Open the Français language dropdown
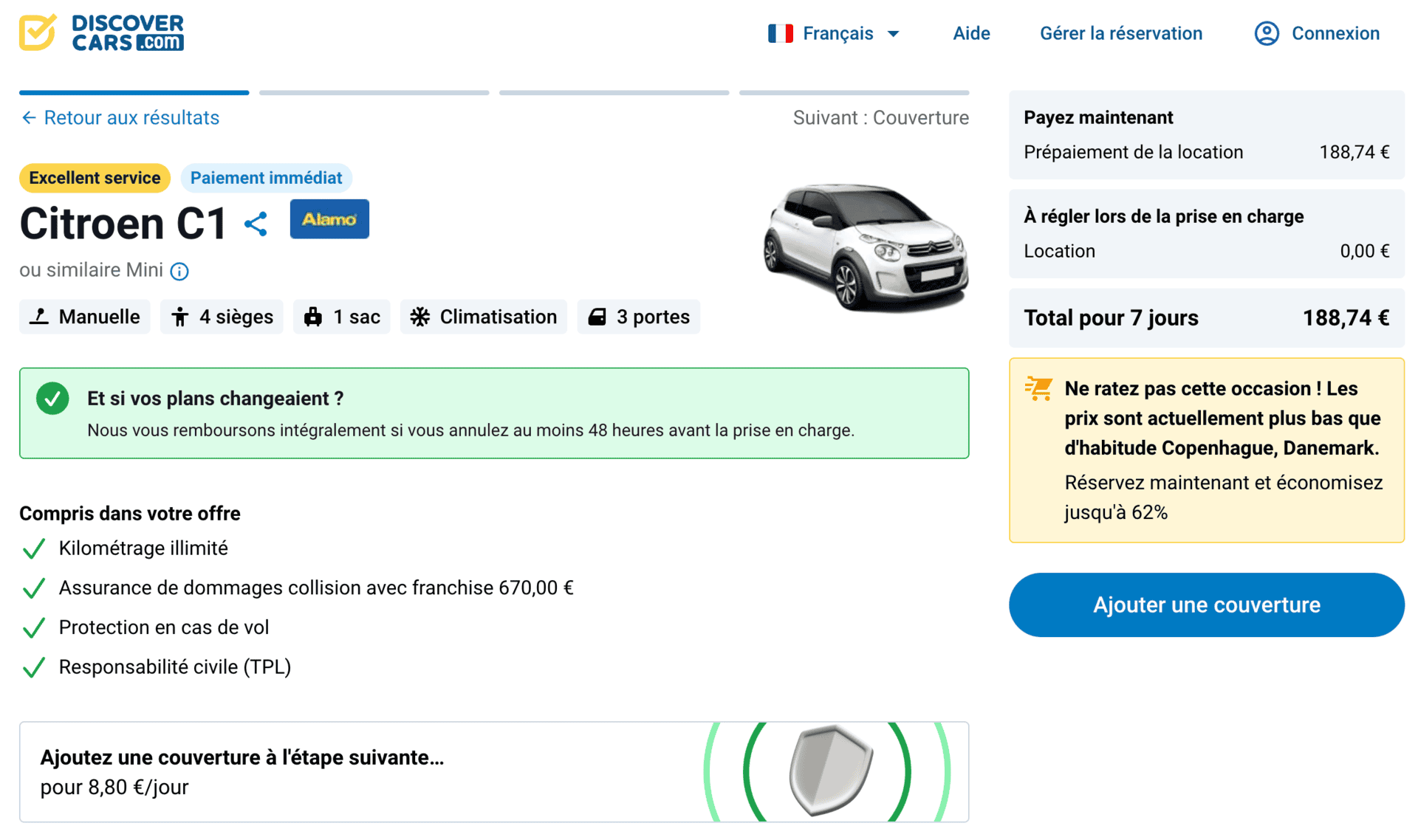The height and width of the screenshot is (840, 1418). pos(838,33)
